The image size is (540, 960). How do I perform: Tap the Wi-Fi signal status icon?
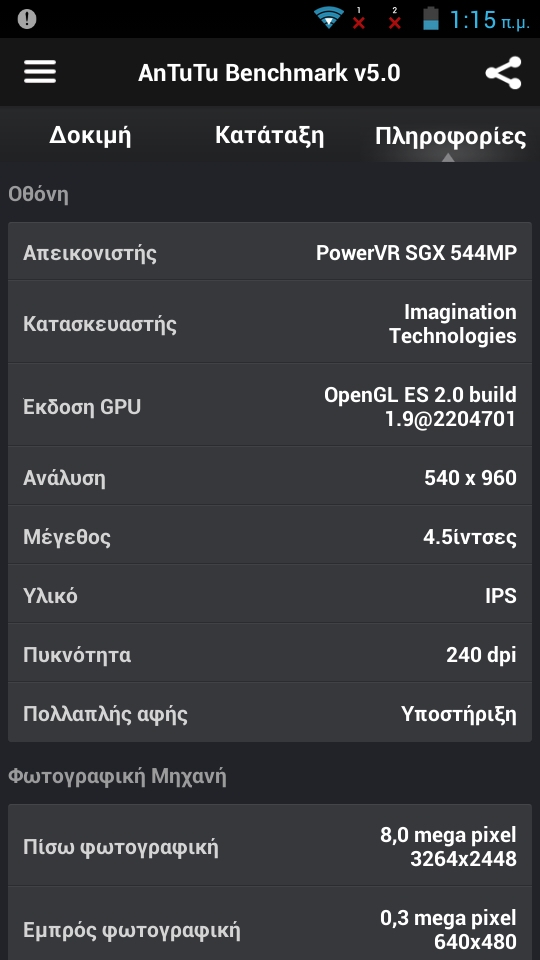[329, 17]
